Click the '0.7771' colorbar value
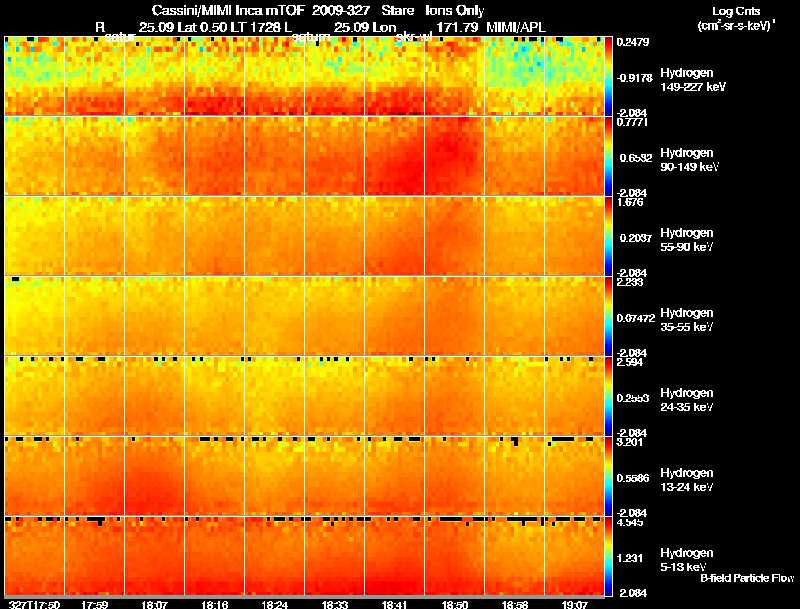 [x=633, y=122]
